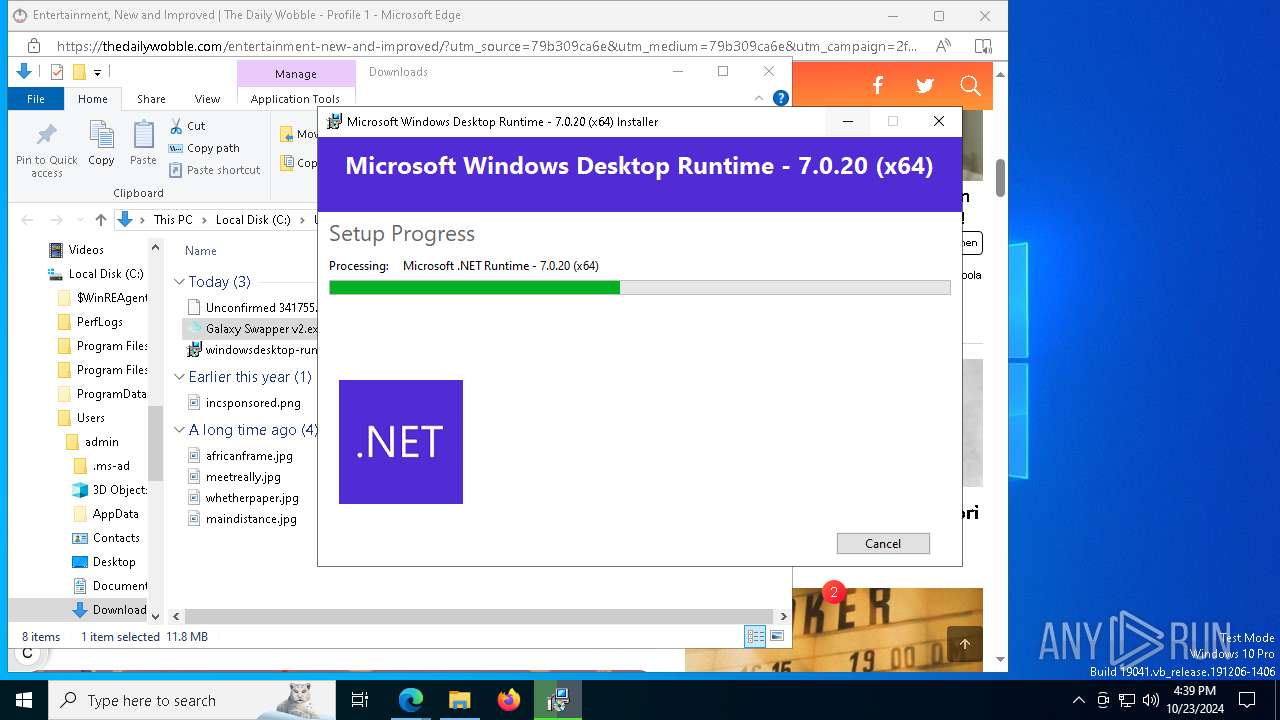
Task: Click the Explorer Back navigation arrow
Action: pyautogui.click(x=27, y=220)
